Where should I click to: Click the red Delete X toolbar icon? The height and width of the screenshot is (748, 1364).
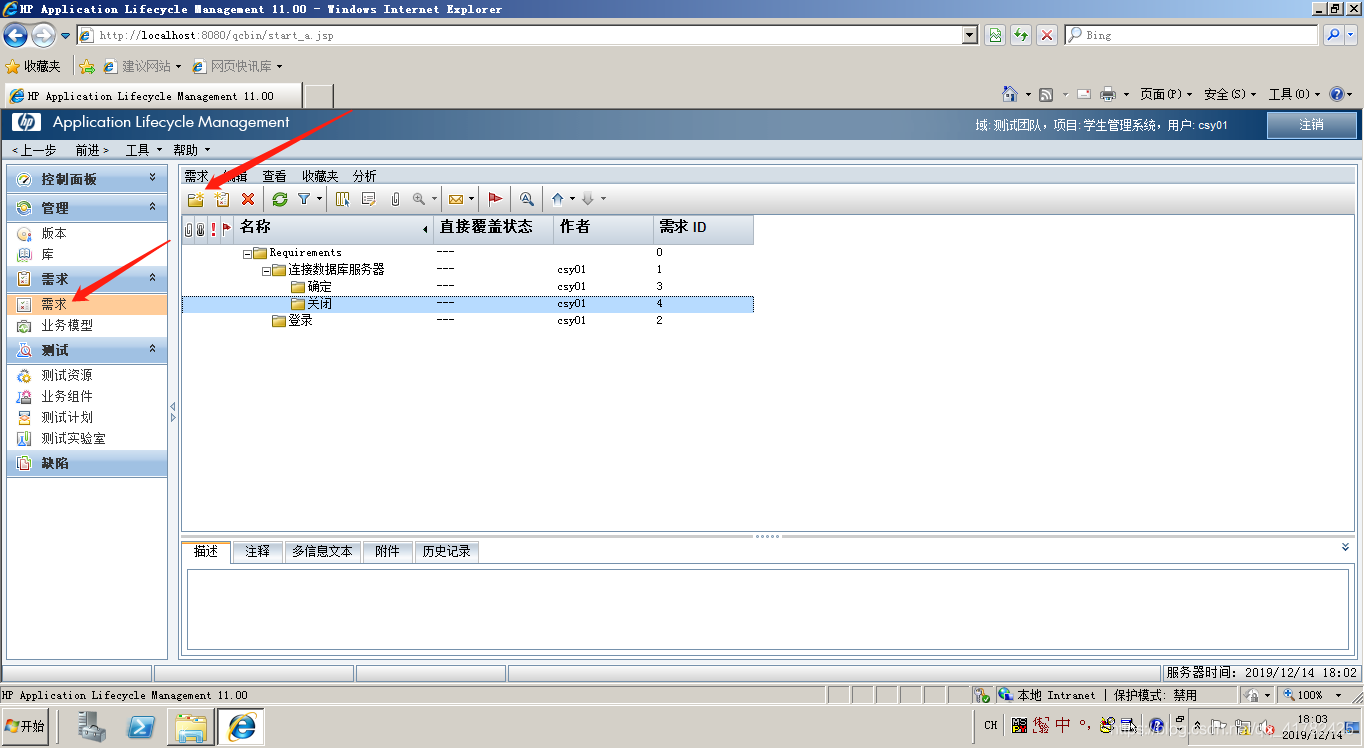tap(248, 199)
